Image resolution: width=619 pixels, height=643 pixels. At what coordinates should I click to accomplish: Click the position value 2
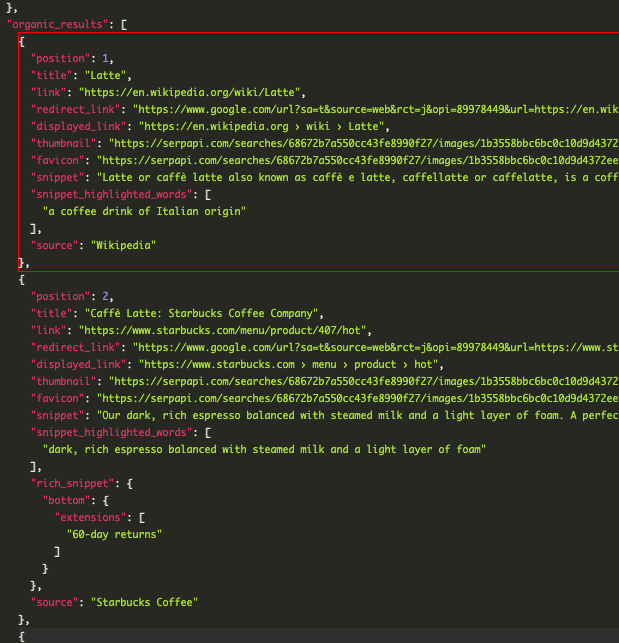tap(105, 296)
